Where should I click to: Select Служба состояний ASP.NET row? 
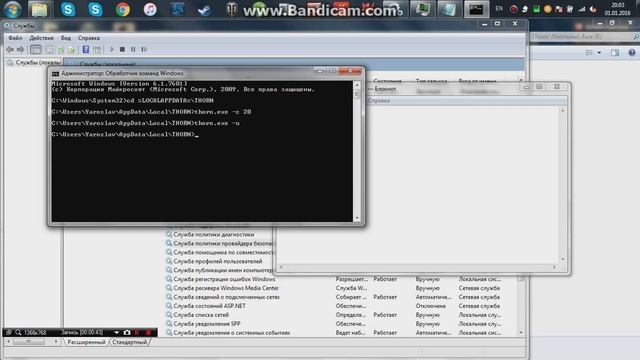pos(209,306)
